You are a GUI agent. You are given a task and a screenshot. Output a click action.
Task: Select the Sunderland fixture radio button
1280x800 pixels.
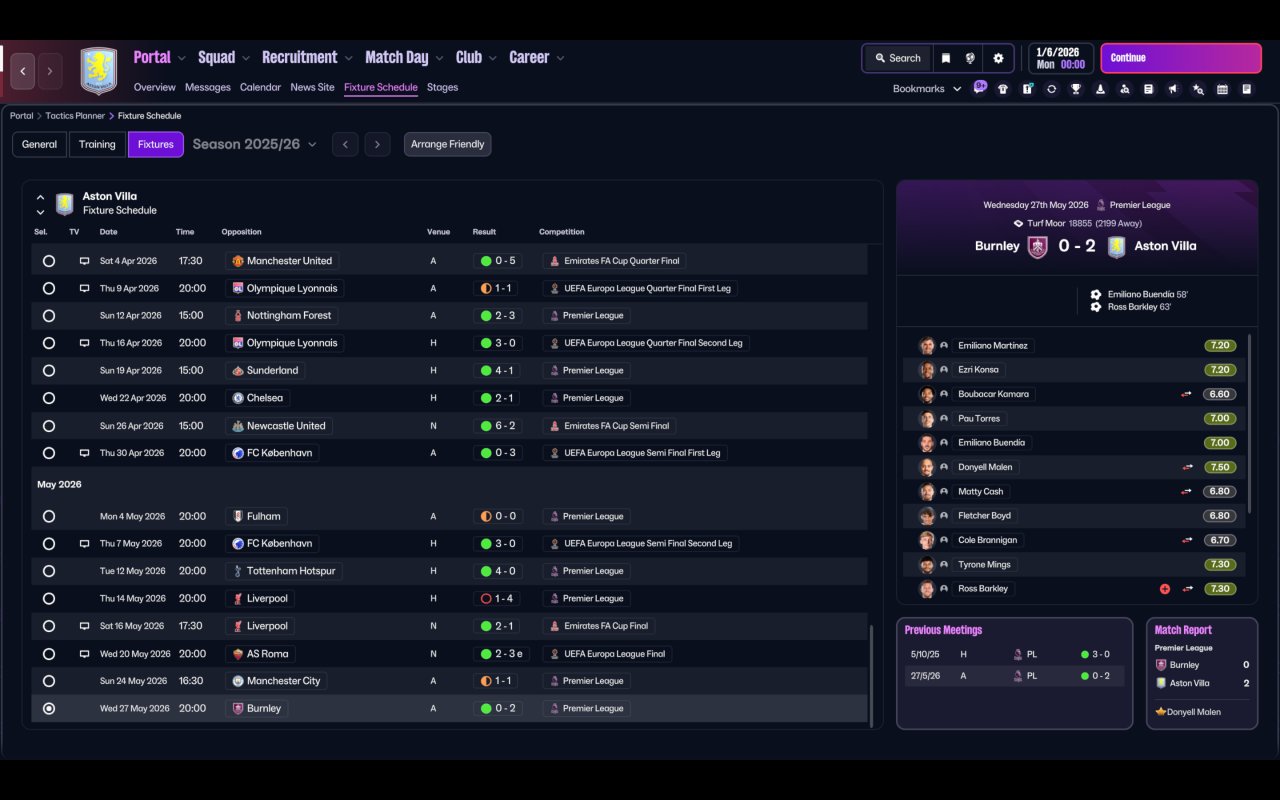[49, 371]
